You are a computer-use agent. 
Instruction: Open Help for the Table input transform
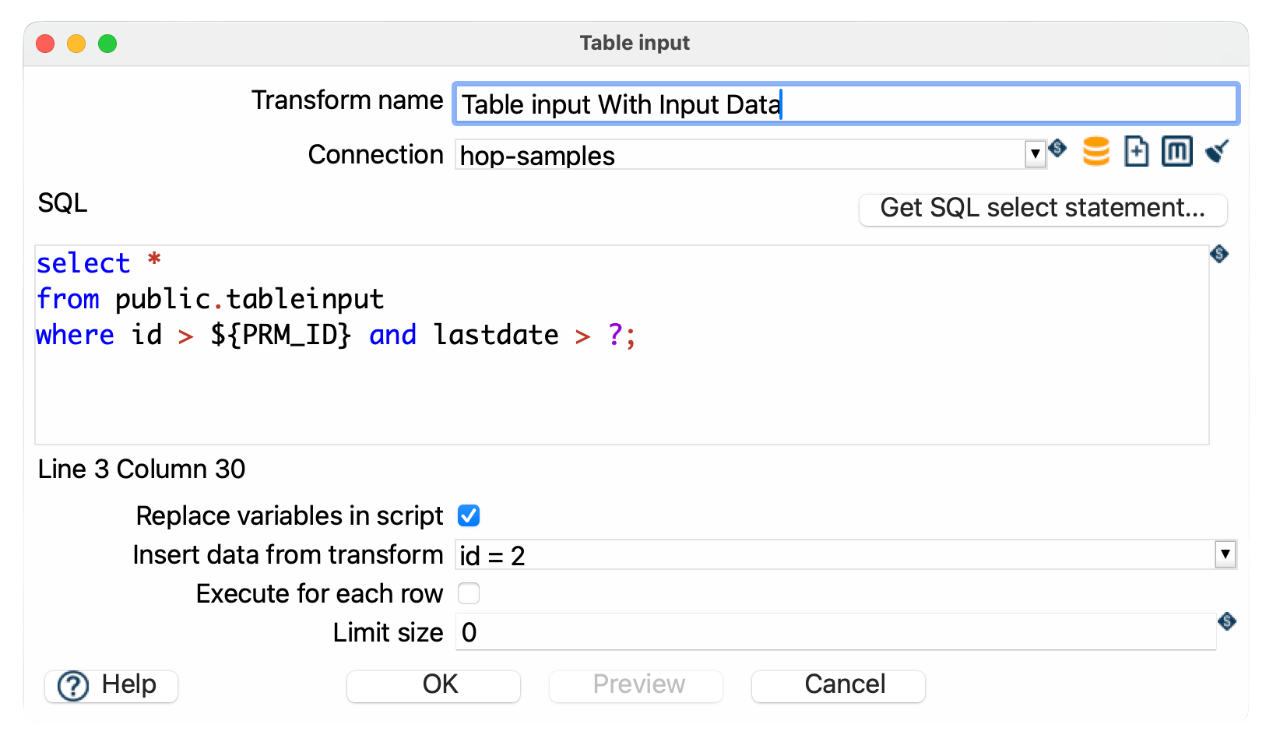pyautogui.click(x=110, y=686)
